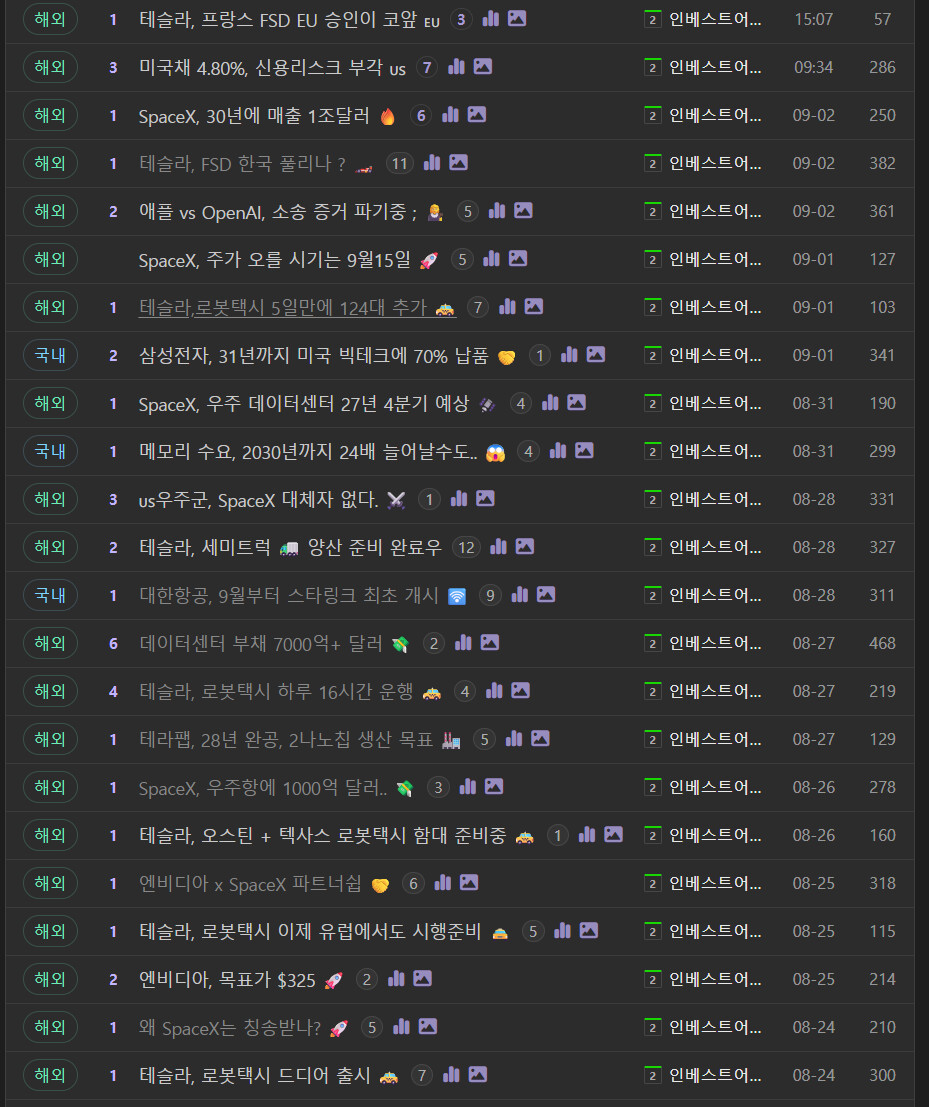Open post 테슬라,로봇택시 5일만에 124대 추가

[297, 308]
